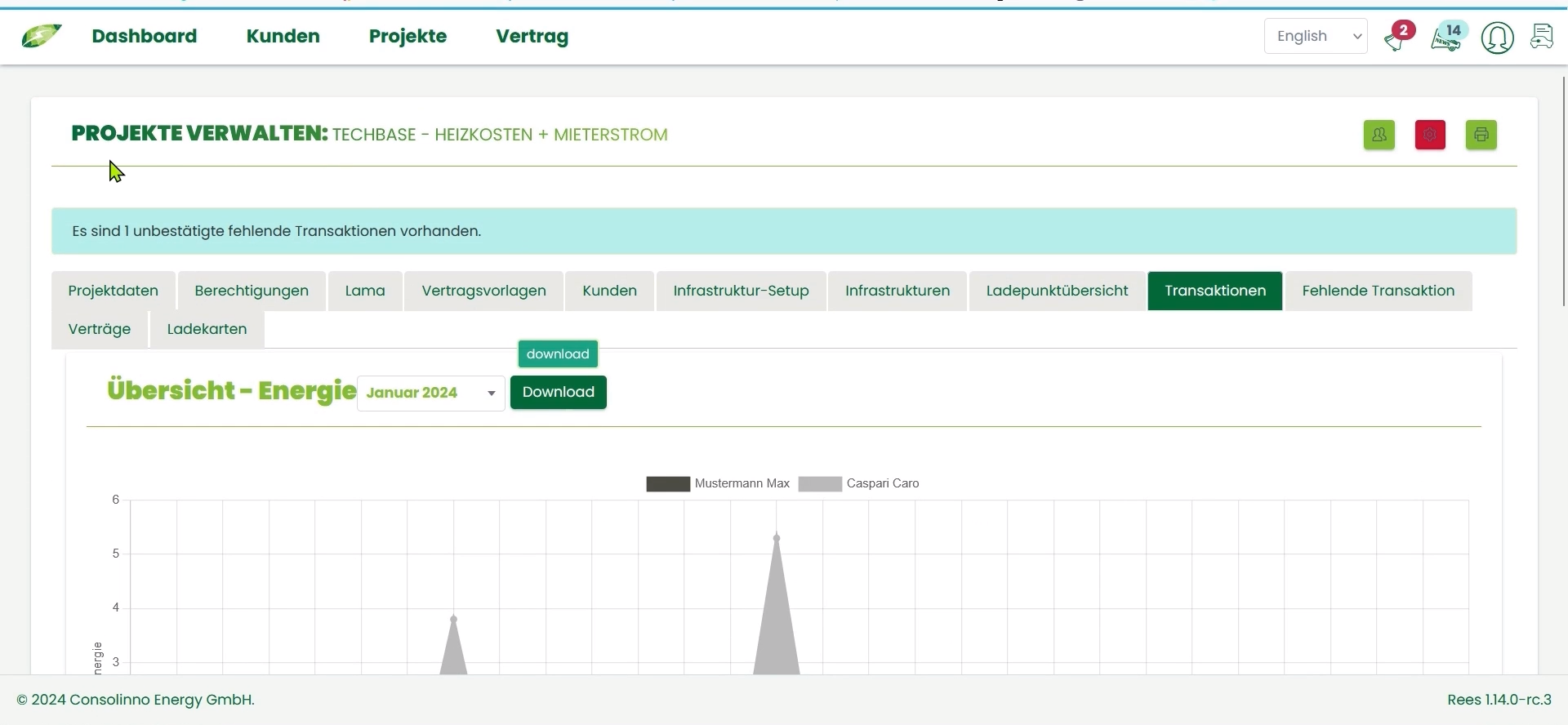This screenshot has height=725, width=1568.
Task: Open the Kunden top menu
Action: tap(283, 36)
